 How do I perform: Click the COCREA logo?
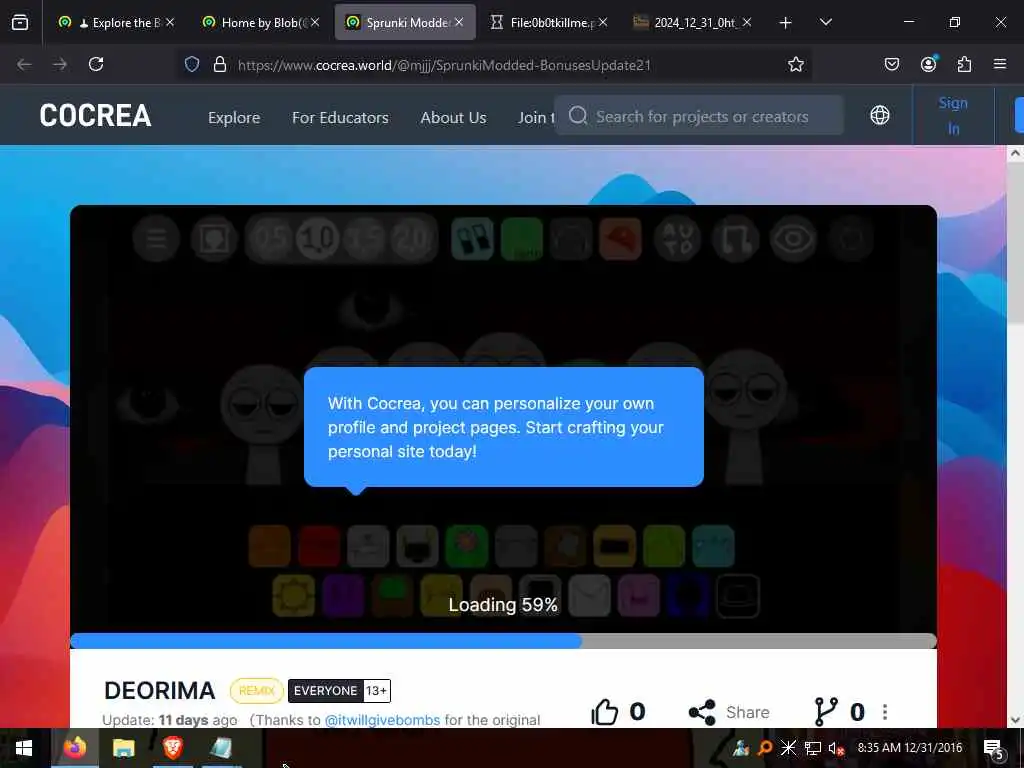[x=95, y=116]
